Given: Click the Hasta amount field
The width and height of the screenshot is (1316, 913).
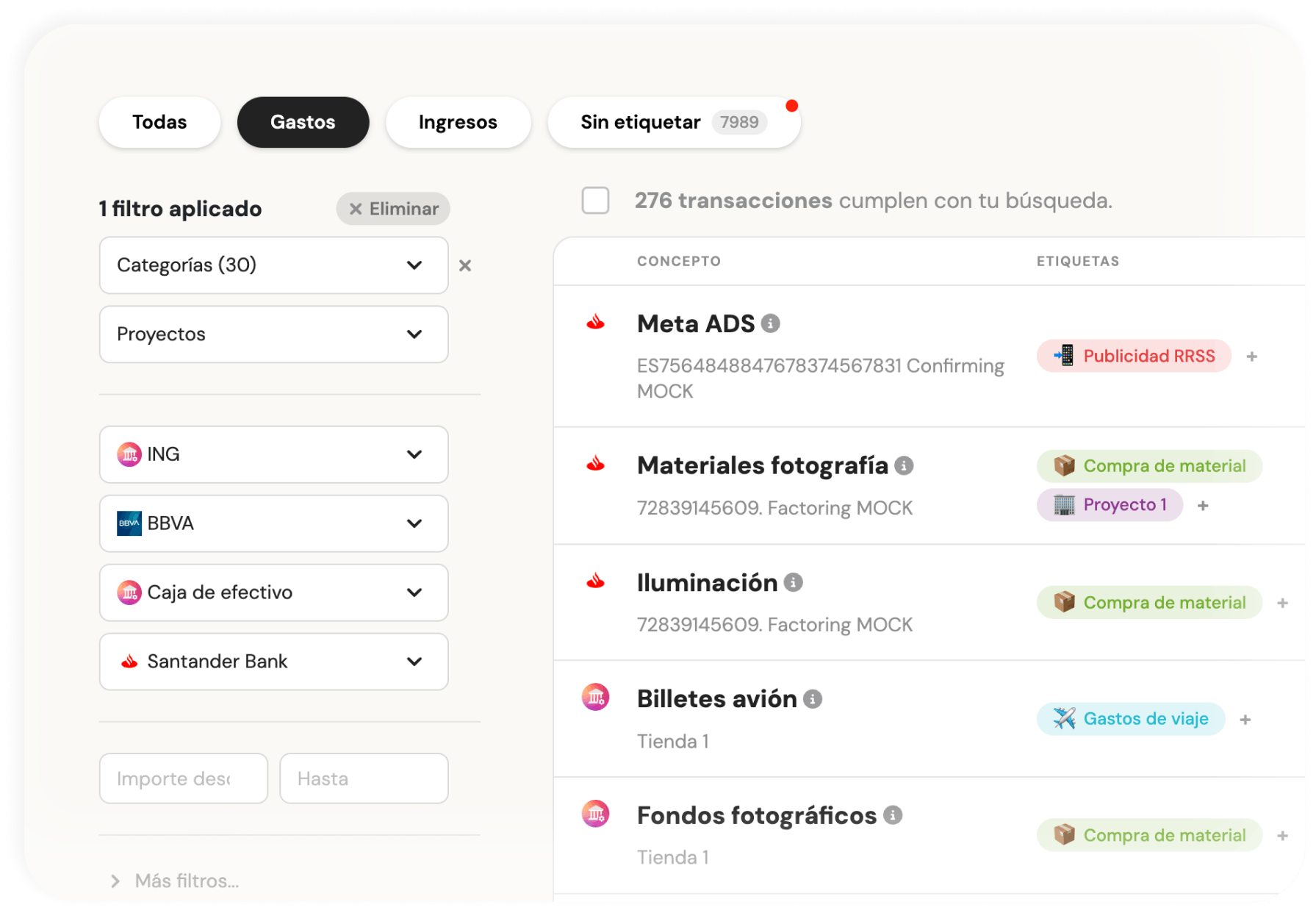Looking at the screenshot, I should pos(364,778).
